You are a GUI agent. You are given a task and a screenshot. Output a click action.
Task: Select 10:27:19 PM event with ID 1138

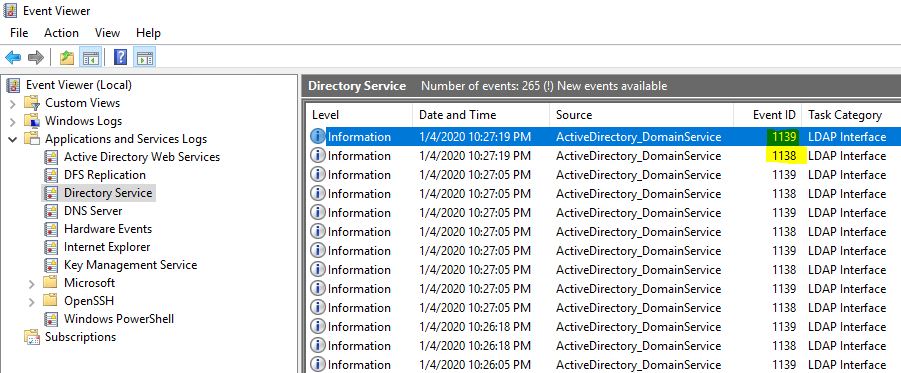[x=604, y=156]
